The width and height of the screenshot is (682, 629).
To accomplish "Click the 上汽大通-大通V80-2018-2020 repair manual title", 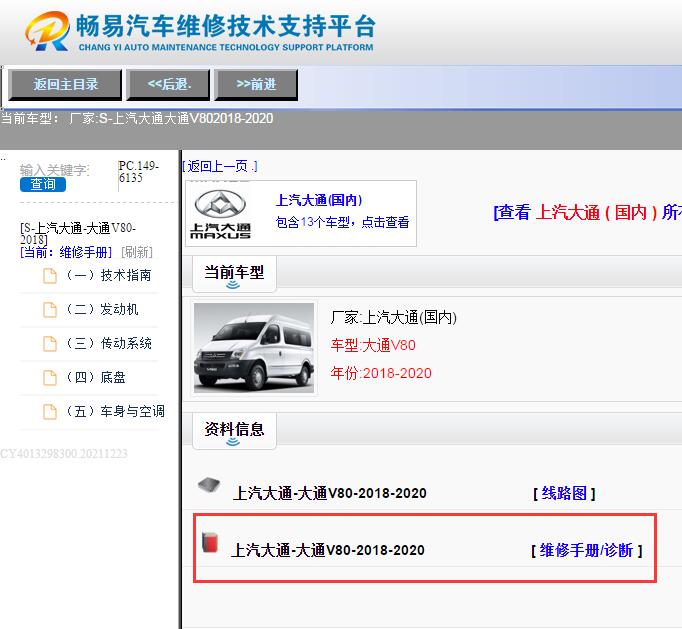I will (328, 550).
